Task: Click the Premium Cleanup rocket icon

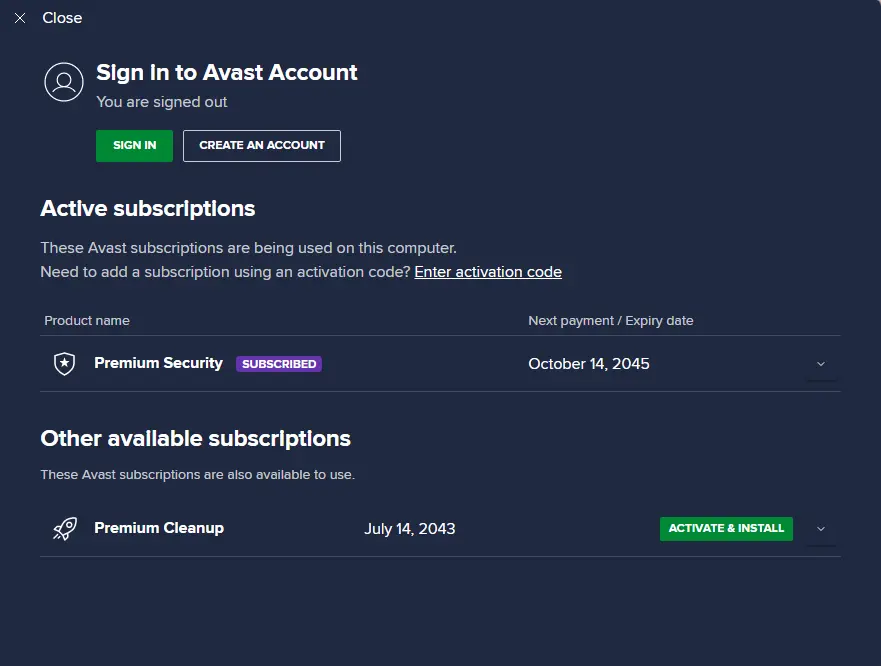Action: pos(65,529)
